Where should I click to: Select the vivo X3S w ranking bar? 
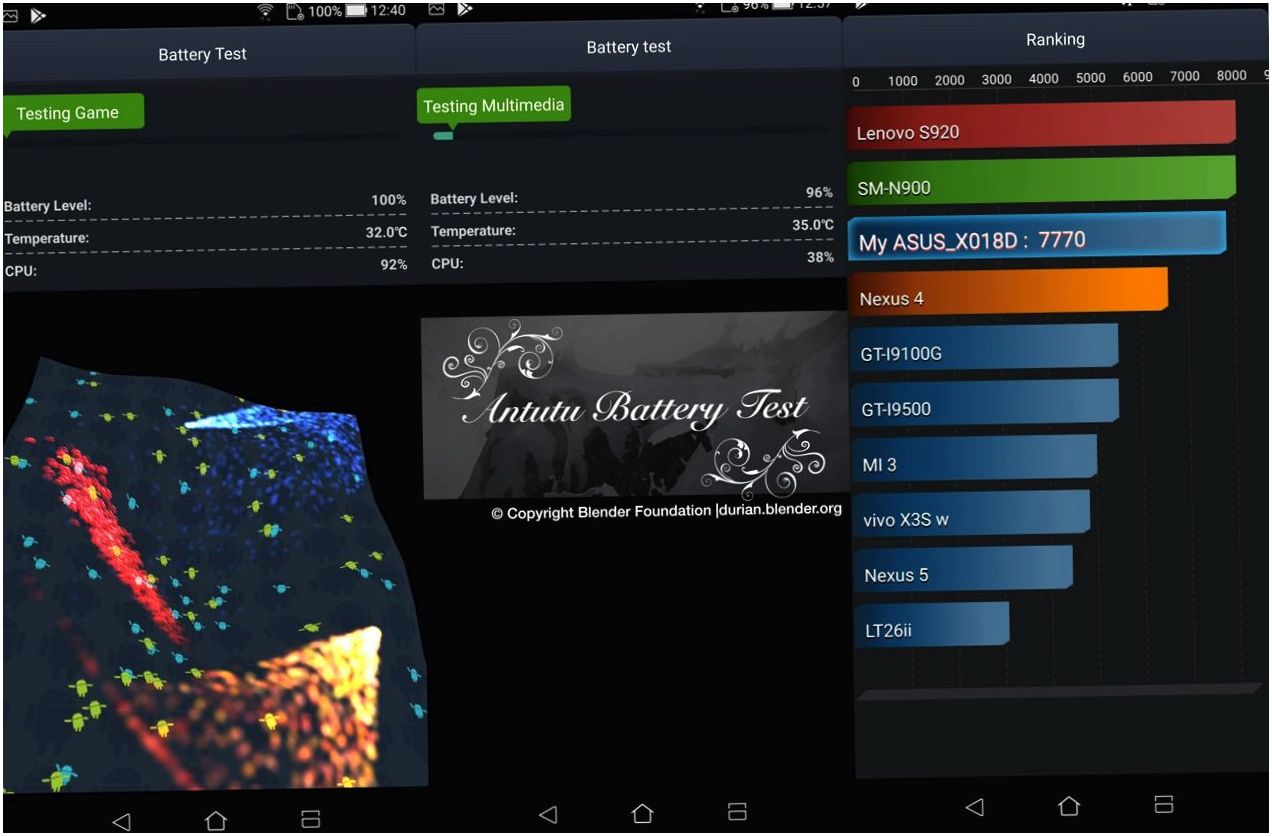[971, 513]
